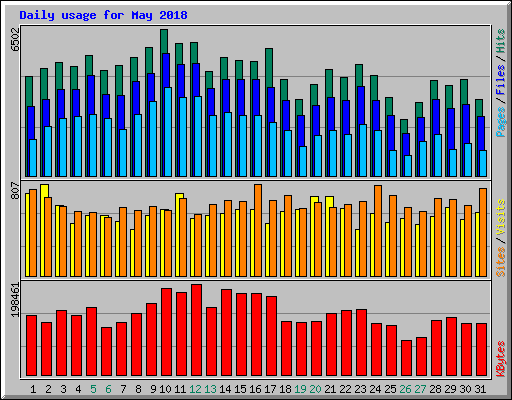Click green weekend day label 20

(315, 389)
